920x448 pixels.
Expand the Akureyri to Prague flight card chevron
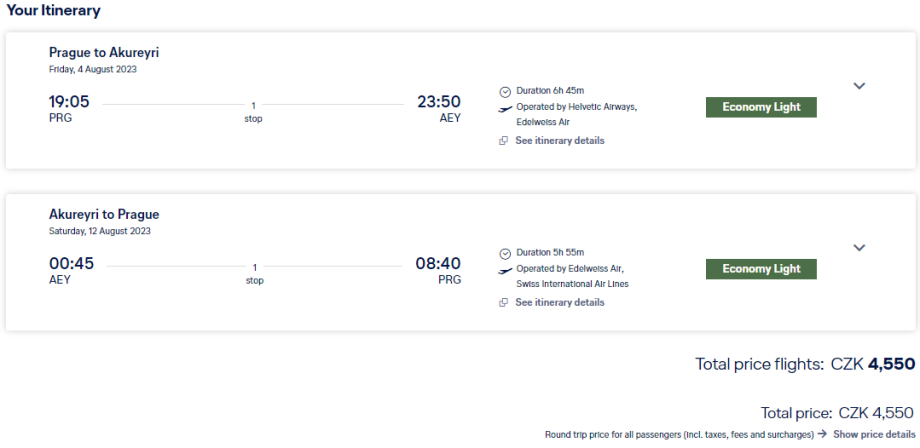(858, 248)
